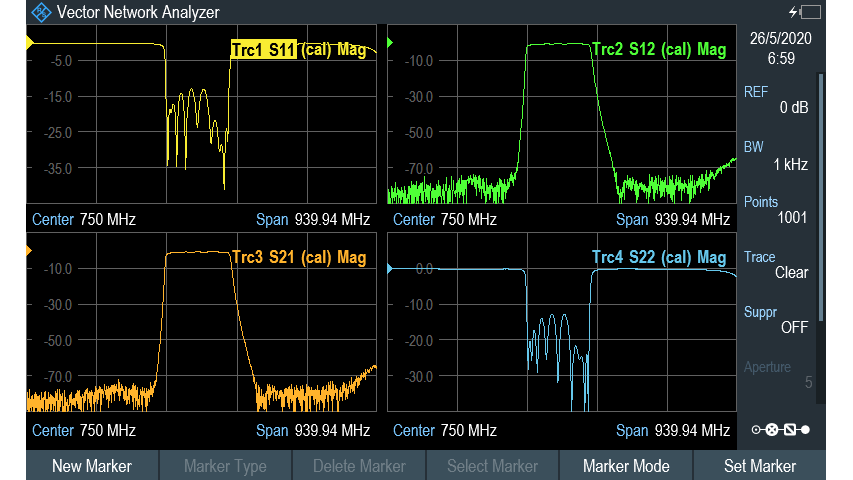853x480 pixels.
Task: Click the blue Trc4 reference marker triangle
Action: (x=390, y=268)
